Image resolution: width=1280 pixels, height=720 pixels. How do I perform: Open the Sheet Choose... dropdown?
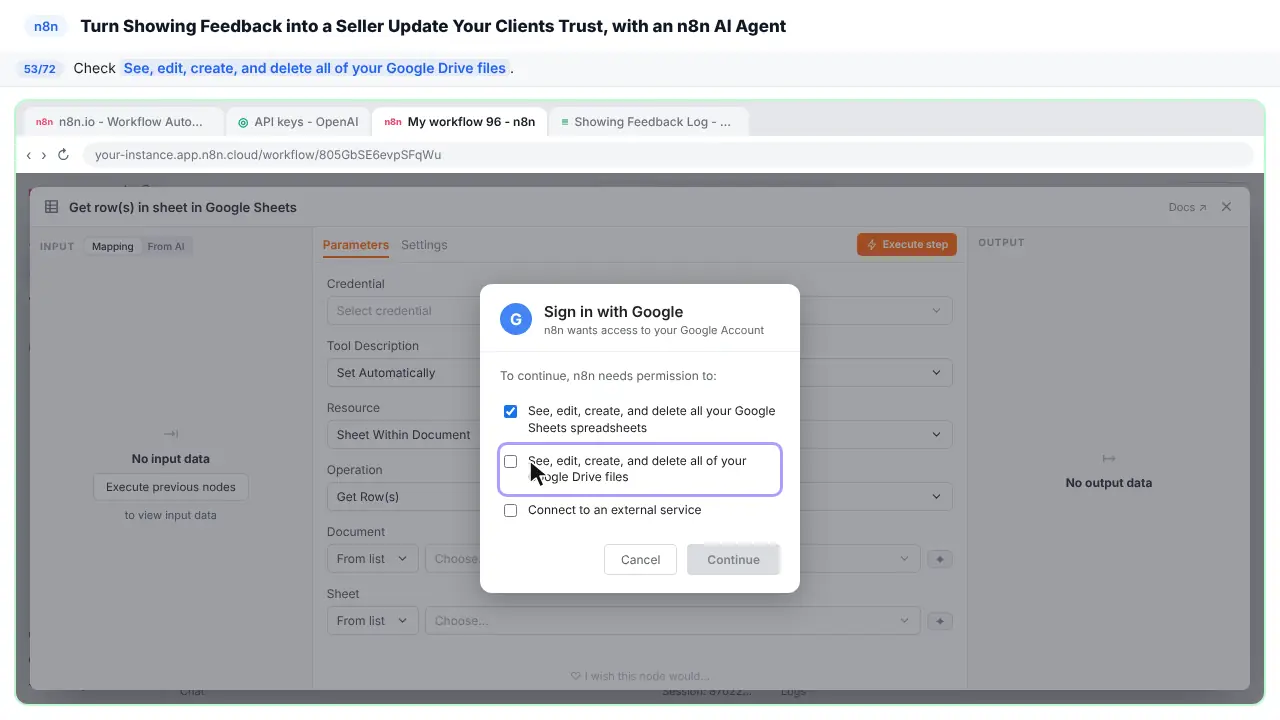coord(672,621)
